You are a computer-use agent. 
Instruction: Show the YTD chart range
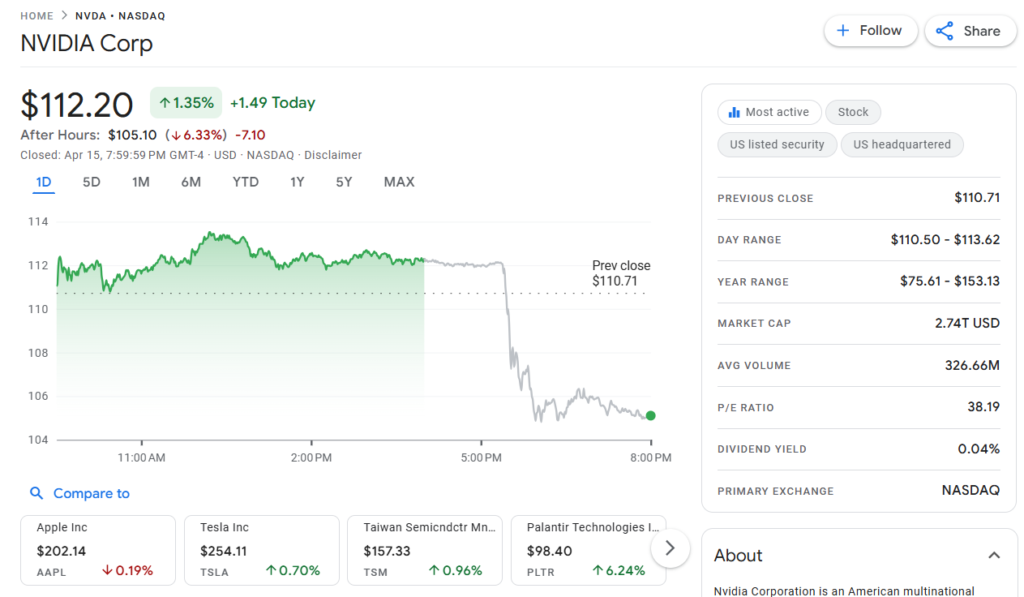(246, 182)
